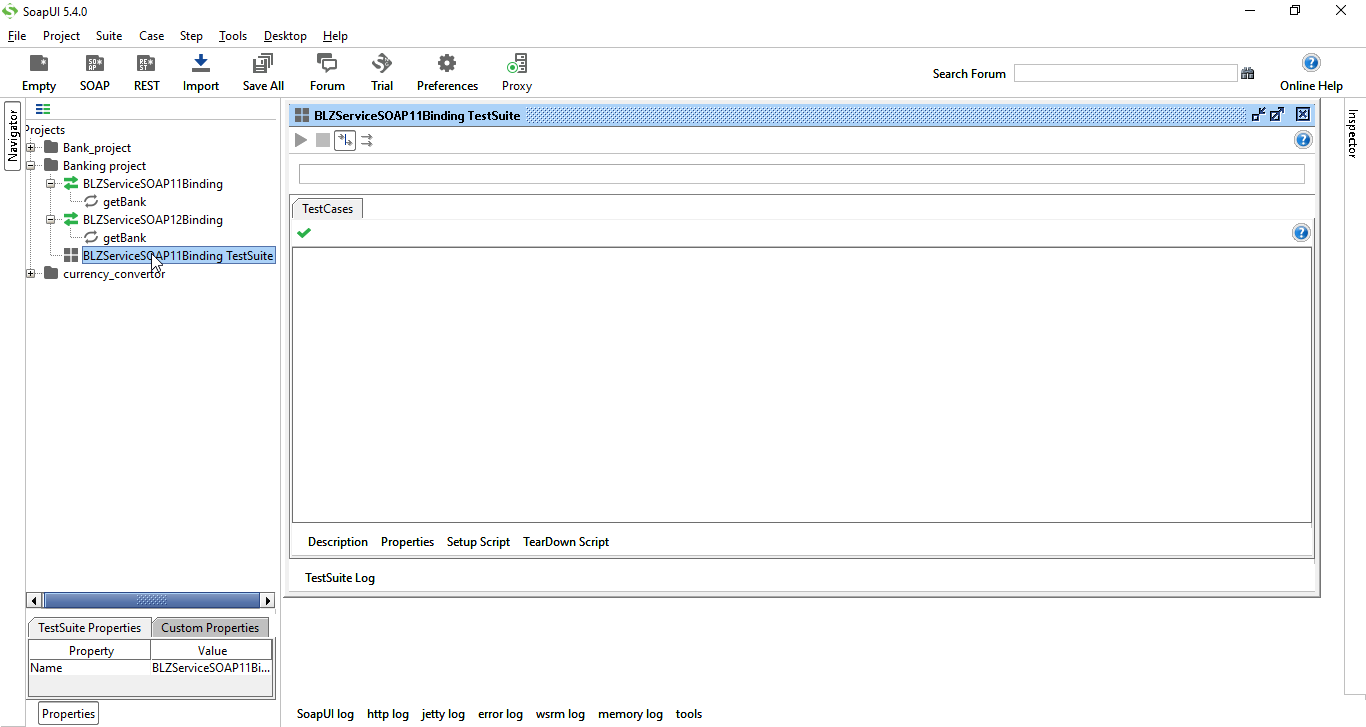The image size is (1366, 727).
Task: Stop the running TestSuite
Action: 322,140
